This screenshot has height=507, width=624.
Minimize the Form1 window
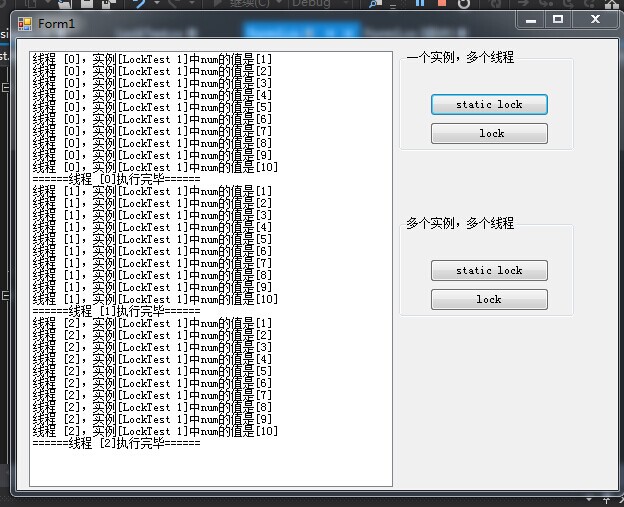(531, 20)
